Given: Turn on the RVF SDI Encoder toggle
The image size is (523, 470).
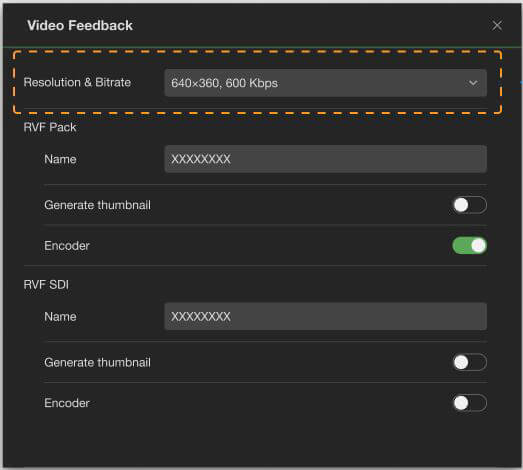Looking at the screenshot, I should pos(470,403).
